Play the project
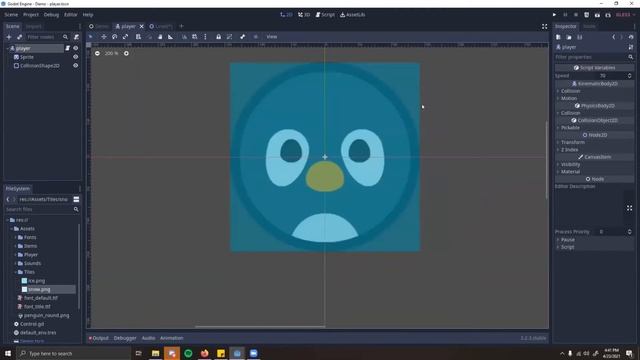Image resolution: width=640 pixels, height=360 pixels. [x=554, y=15]
